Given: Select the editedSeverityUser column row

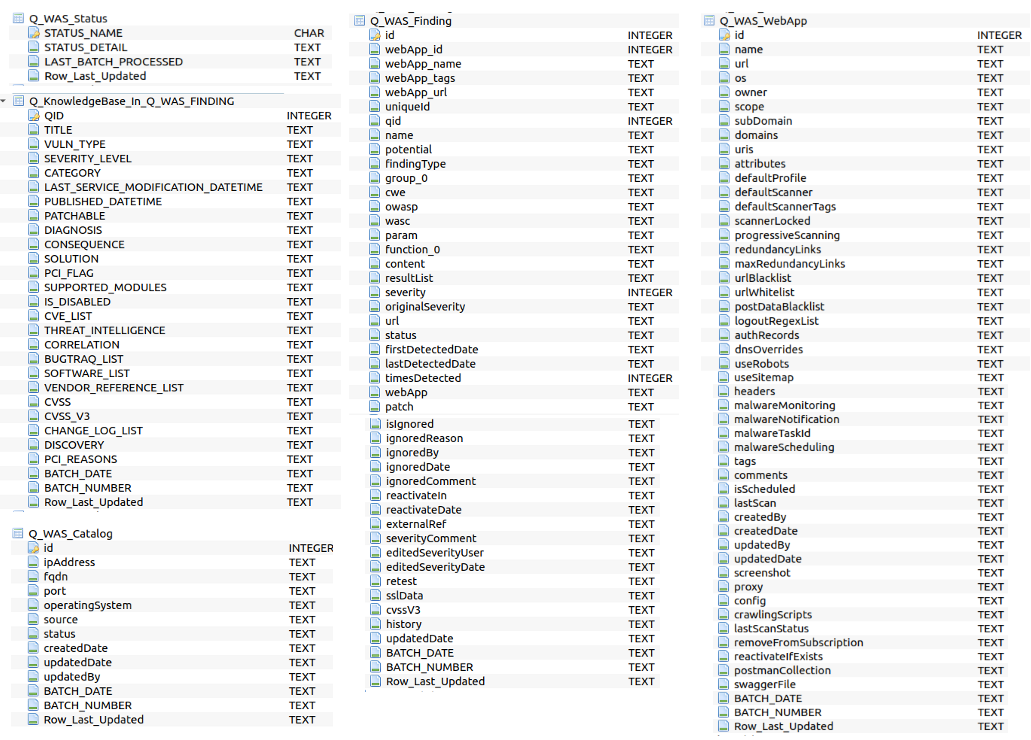Looking at the screenshot, I should (513, 553).
